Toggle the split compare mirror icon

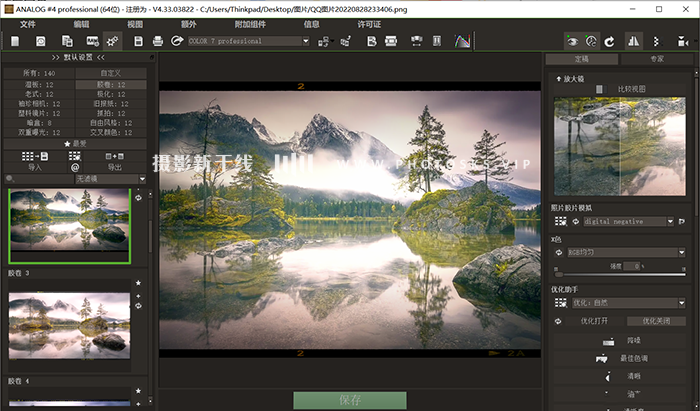[633, 42]
